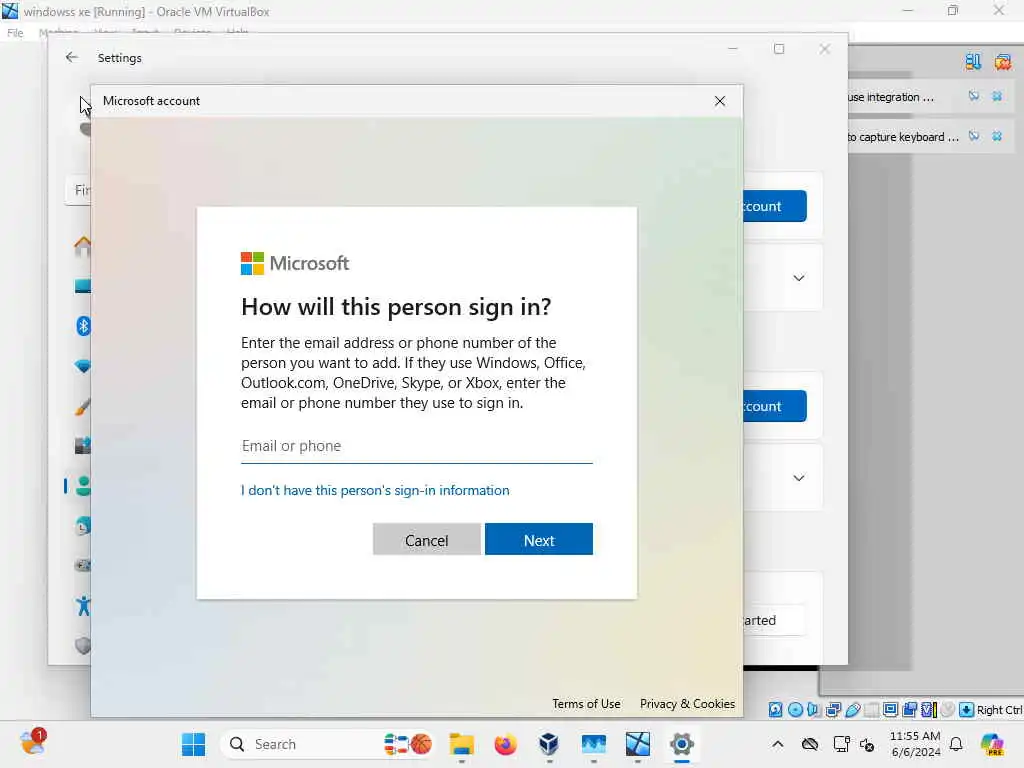
Task: Dismiss the capture keyboard notification
Action: 997,136
